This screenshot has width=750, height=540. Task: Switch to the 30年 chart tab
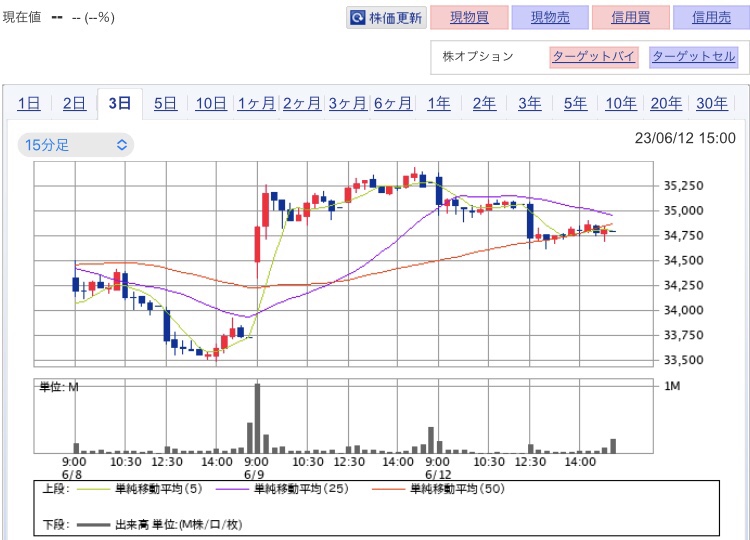point(712,103)
